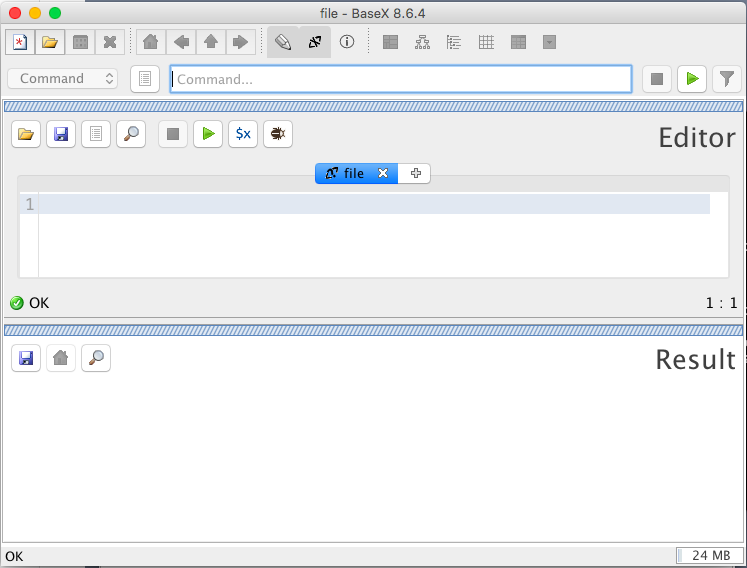Screen dimensions: 747x568
Task: Save the editor file
Action: 61,134
